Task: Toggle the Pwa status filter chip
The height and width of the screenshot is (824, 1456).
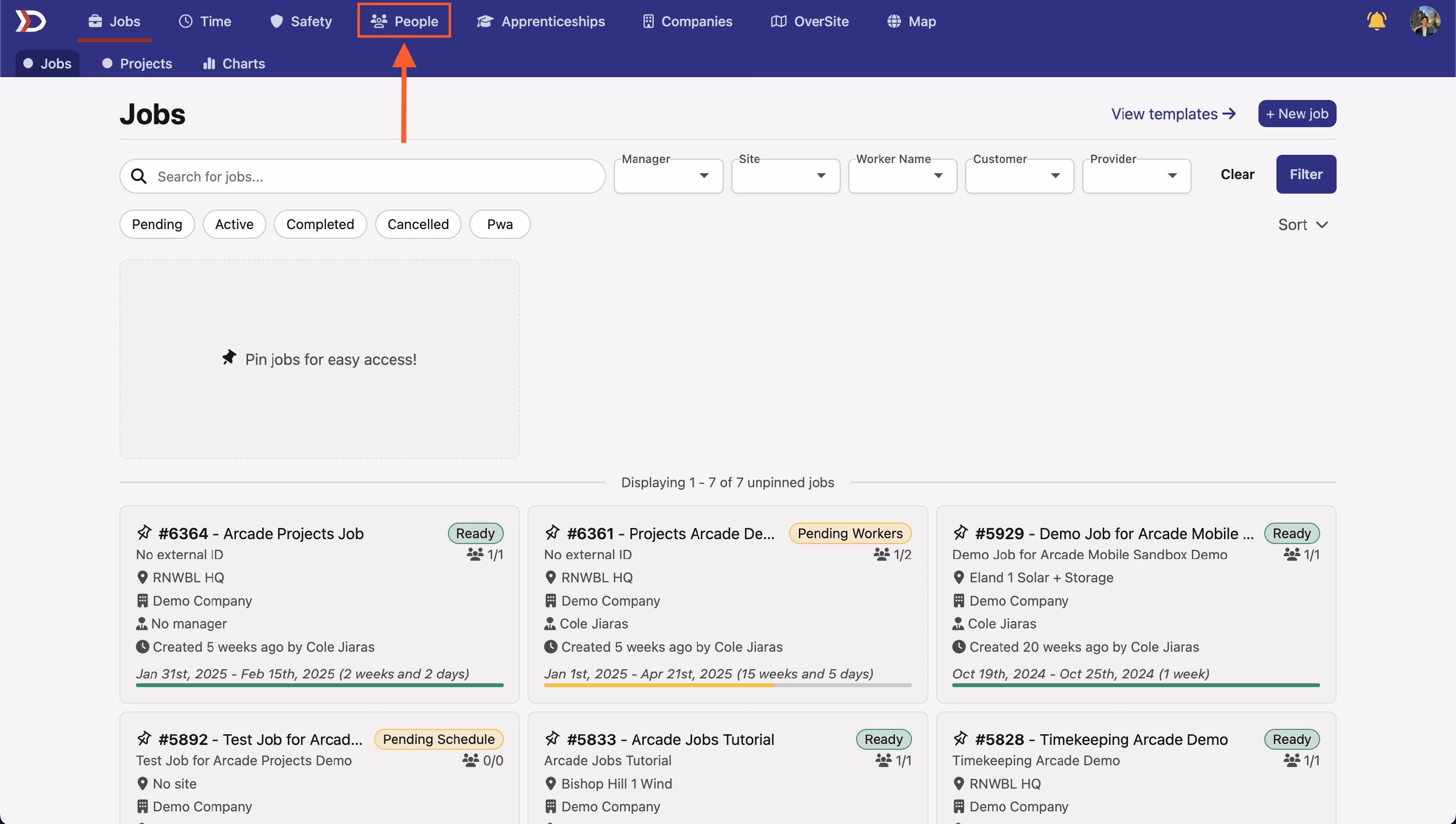Action: coord(500,224)
